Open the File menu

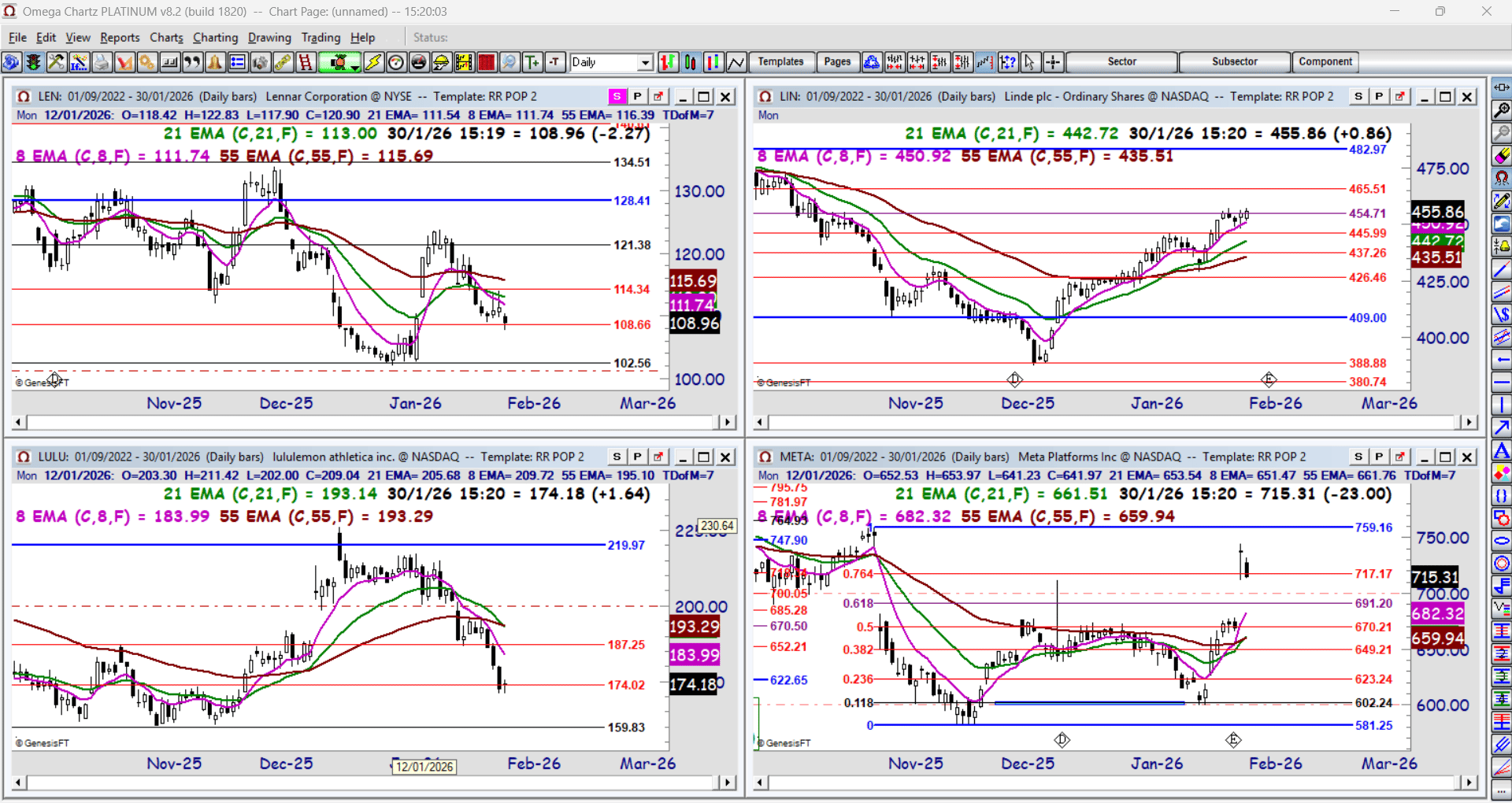coord(17,37)
